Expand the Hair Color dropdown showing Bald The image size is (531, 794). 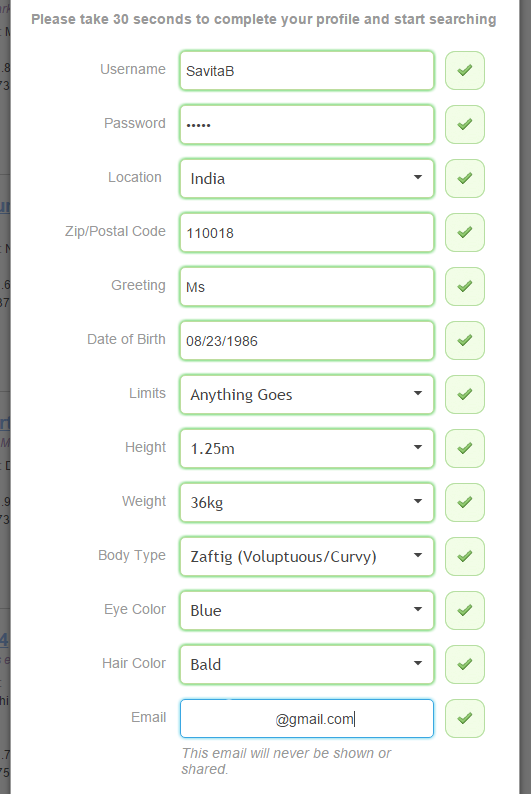pos(307,664)
